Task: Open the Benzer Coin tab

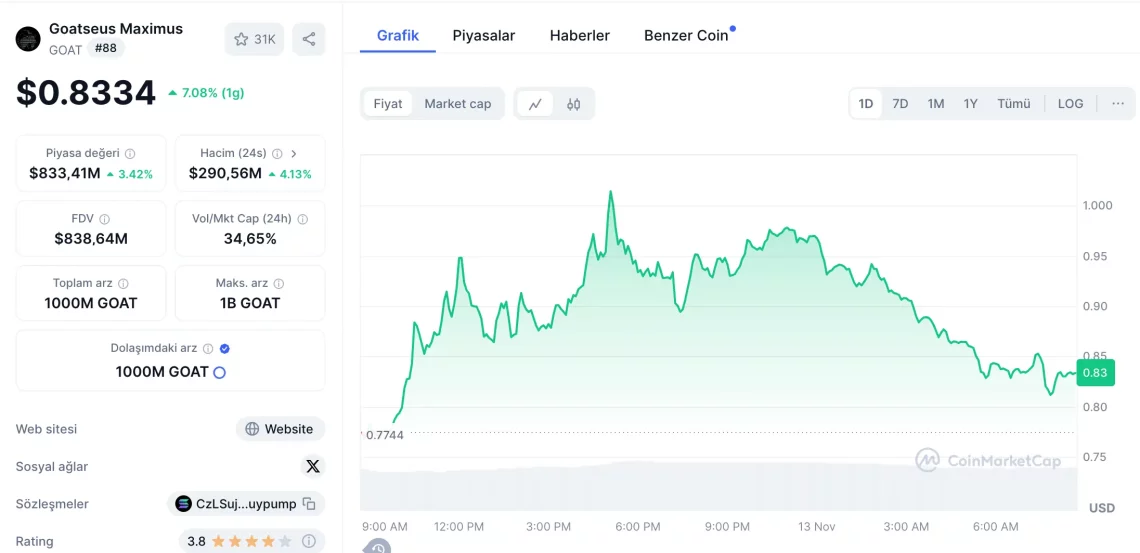Action: pos(686,36)
